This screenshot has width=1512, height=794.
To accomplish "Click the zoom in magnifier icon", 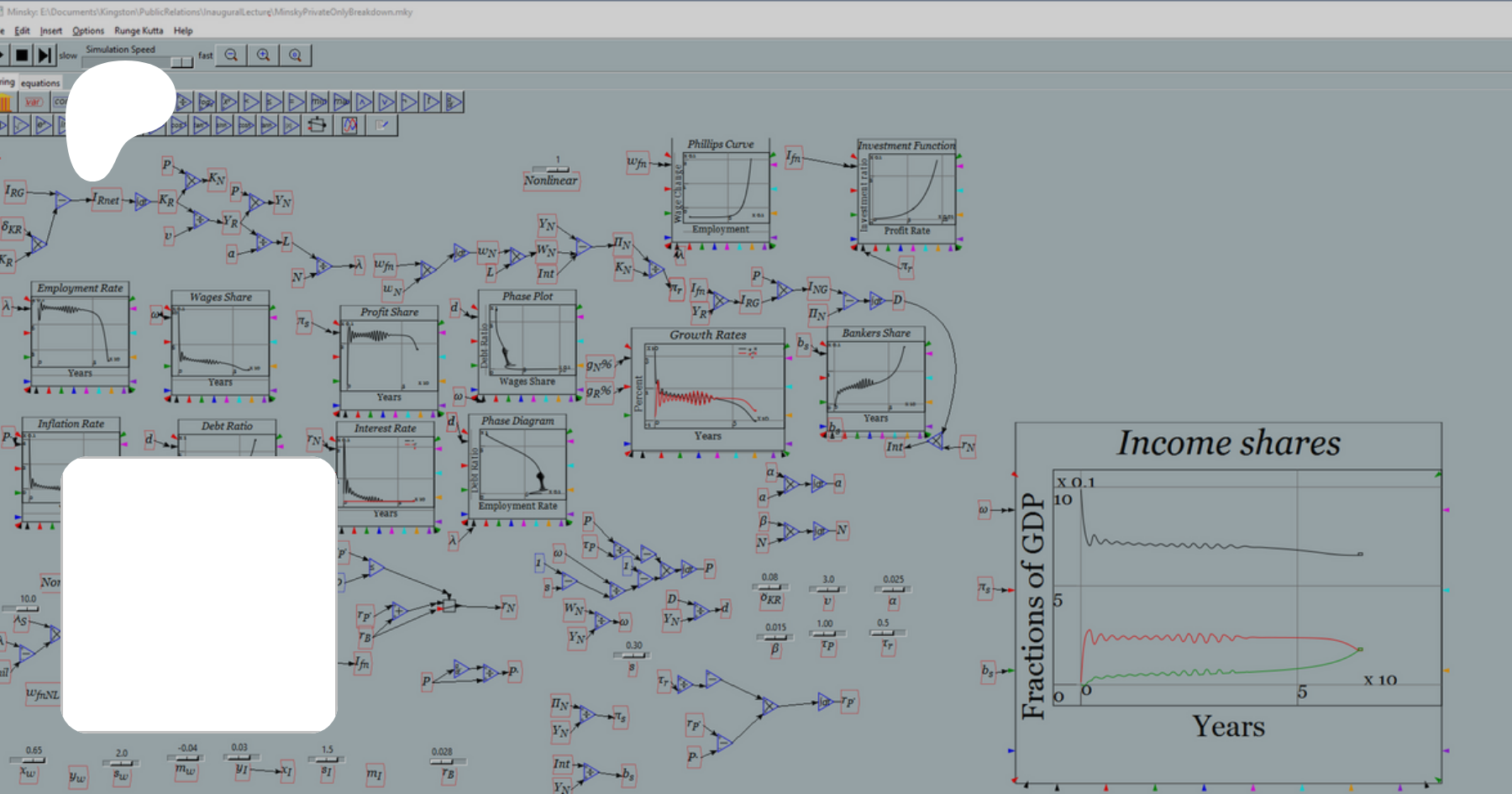I will coord(263,55).
